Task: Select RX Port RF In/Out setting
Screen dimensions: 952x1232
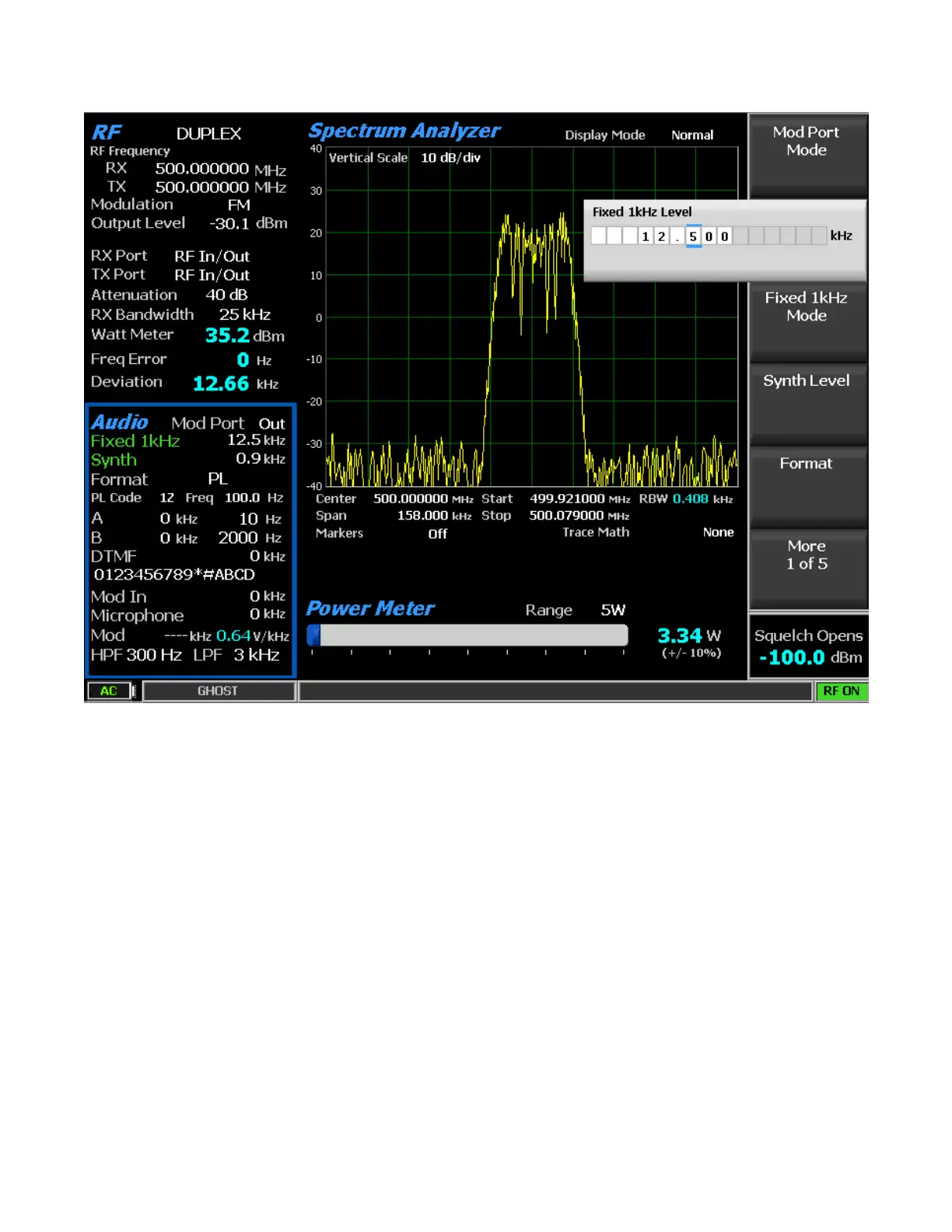Action: point(212,257)
